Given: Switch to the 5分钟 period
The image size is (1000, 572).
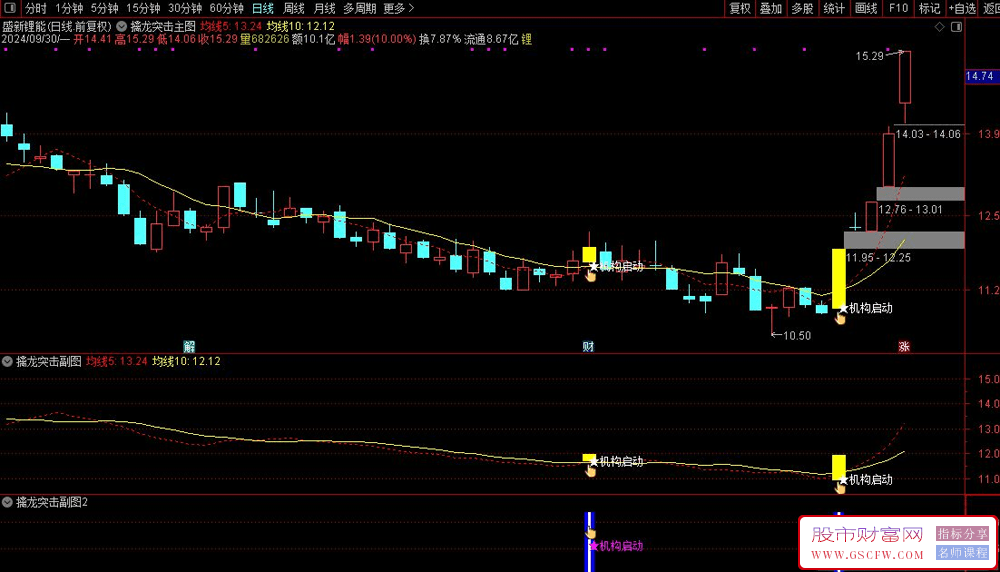Looking at the screenshot, I should (104, 8).
